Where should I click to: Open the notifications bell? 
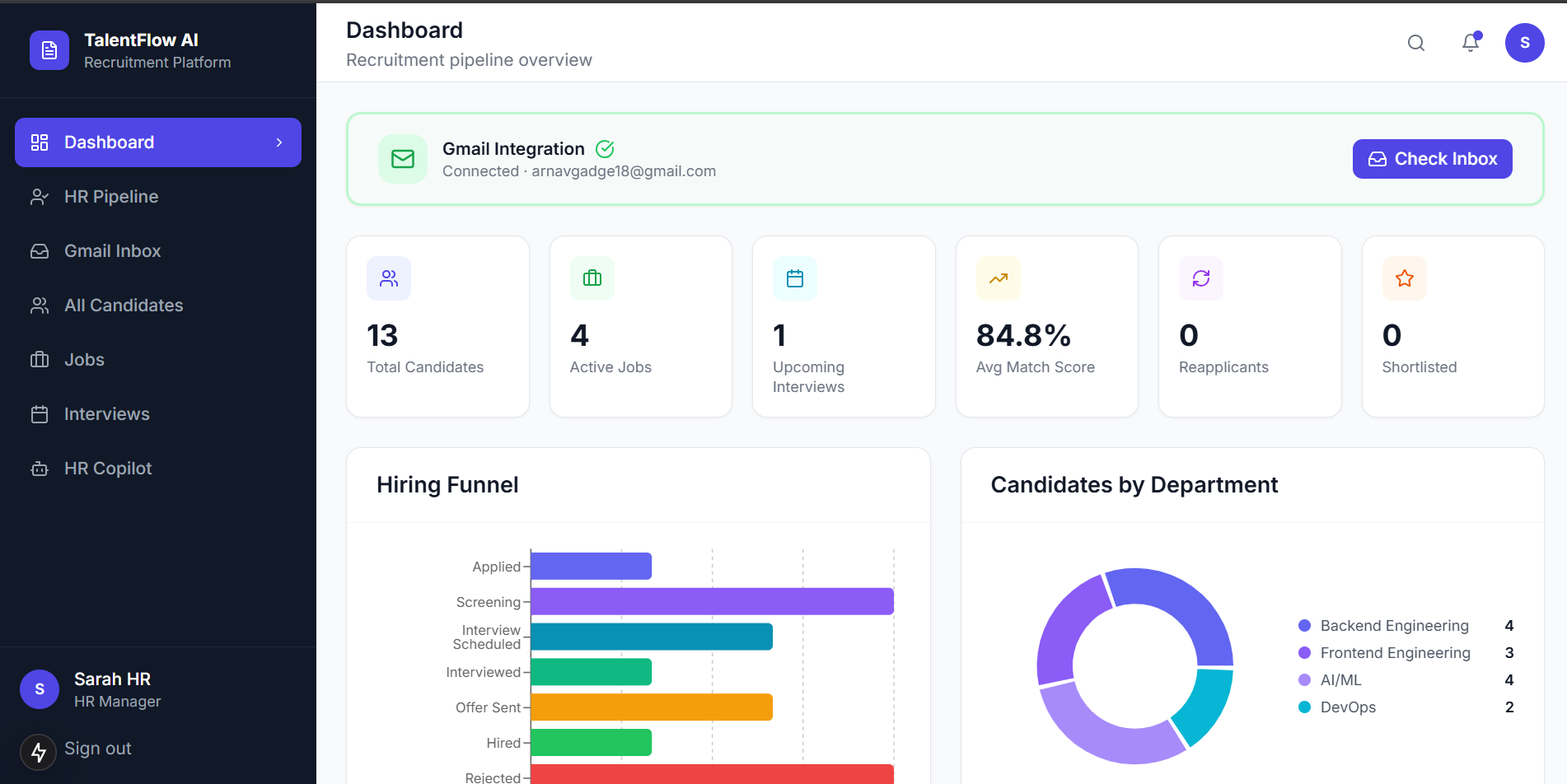pos(1471,42)
